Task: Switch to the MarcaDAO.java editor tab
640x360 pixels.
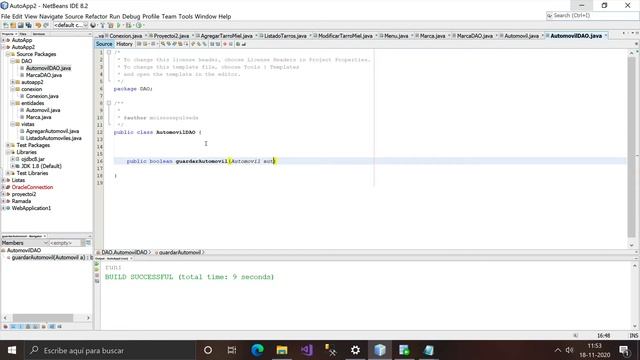Action: pos(474,36)
